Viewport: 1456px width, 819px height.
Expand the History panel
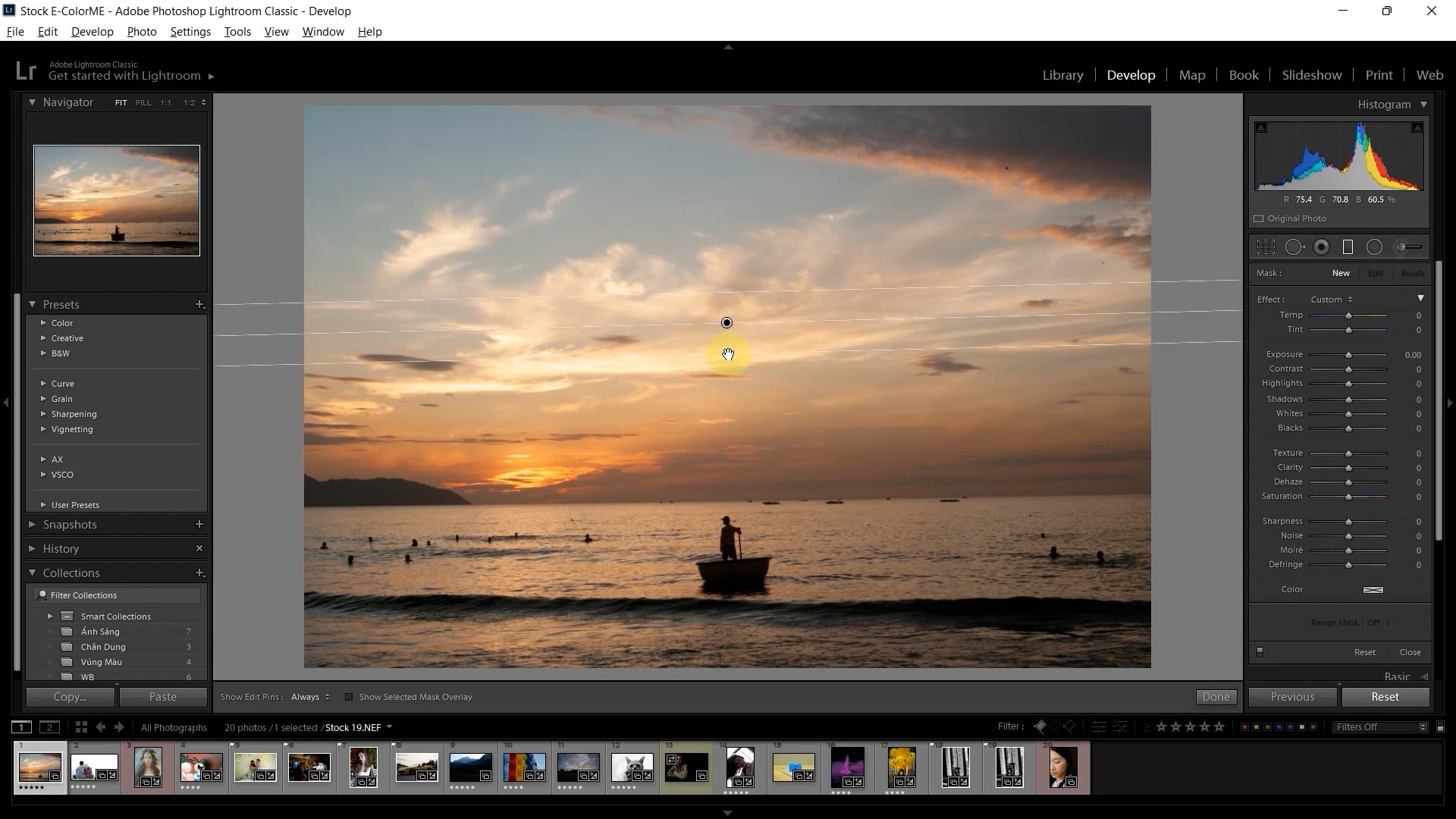[x=32, y=548]
